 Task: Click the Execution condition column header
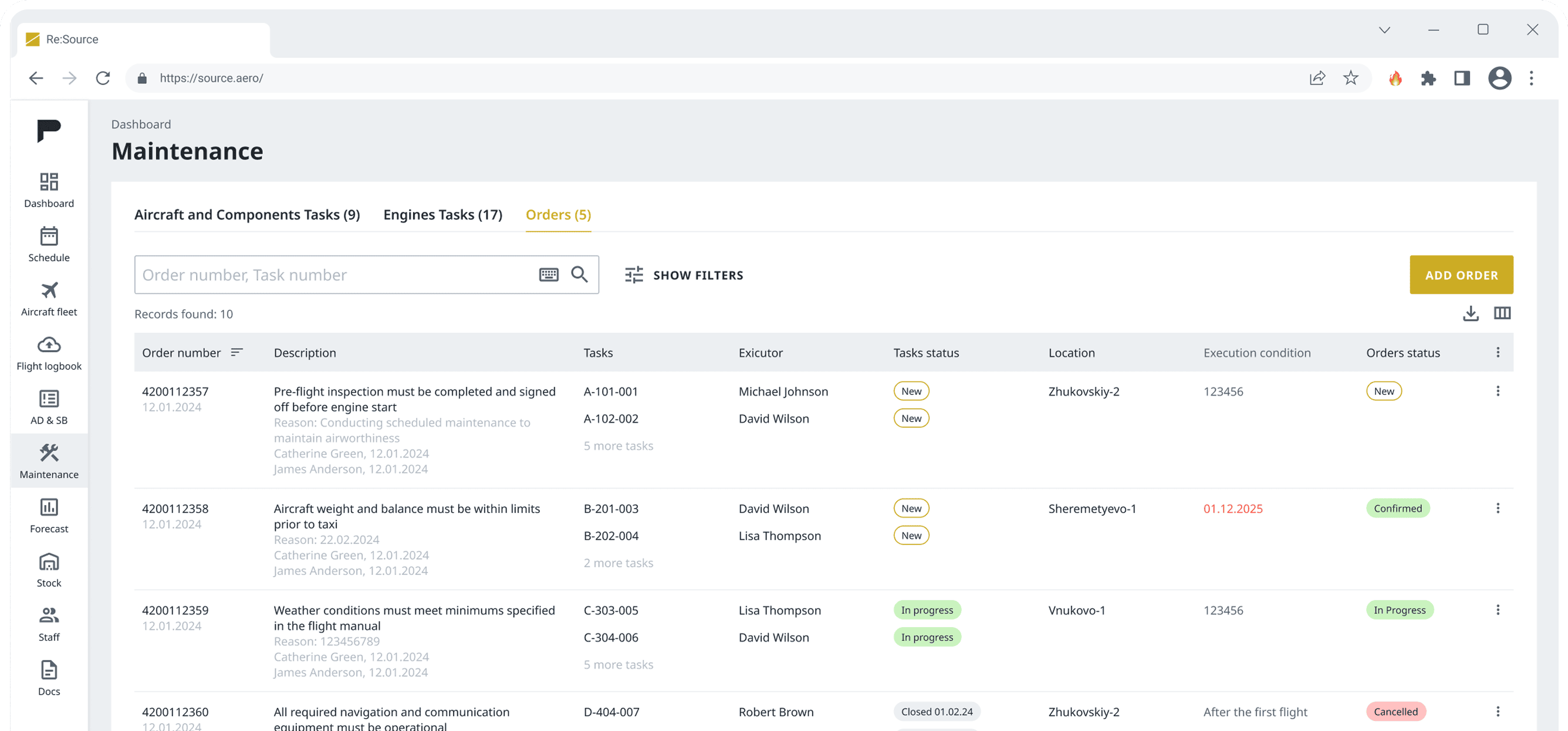[1257, 353]
